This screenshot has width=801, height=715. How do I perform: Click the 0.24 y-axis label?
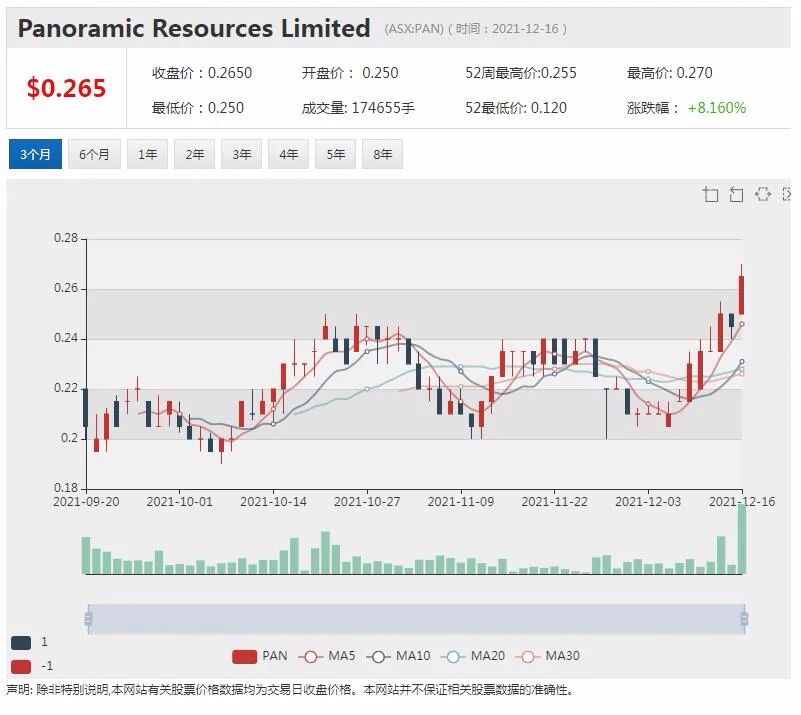click(x=66, y=338)
